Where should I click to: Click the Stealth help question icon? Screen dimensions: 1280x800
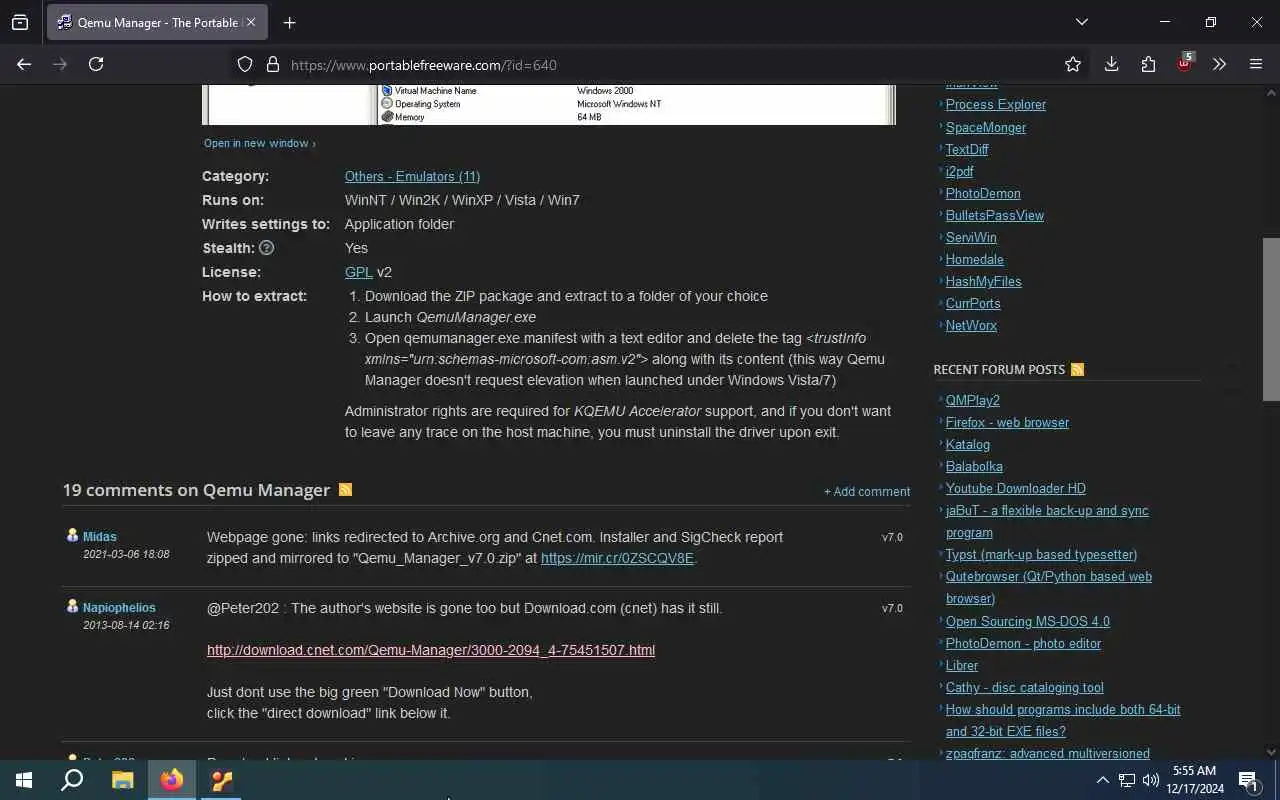pos(266,248)
